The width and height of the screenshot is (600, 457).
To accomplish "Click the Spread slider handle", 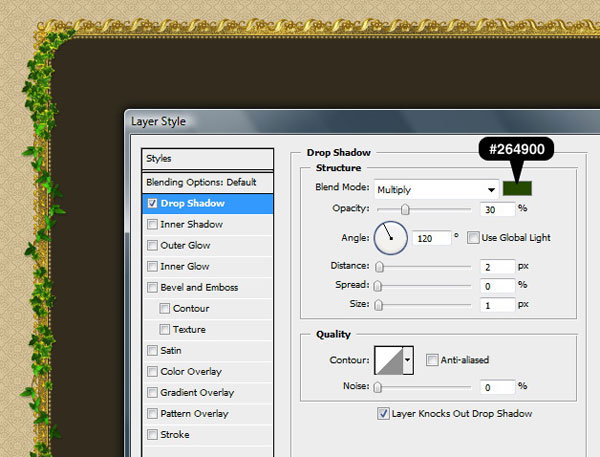I will 378,286.
